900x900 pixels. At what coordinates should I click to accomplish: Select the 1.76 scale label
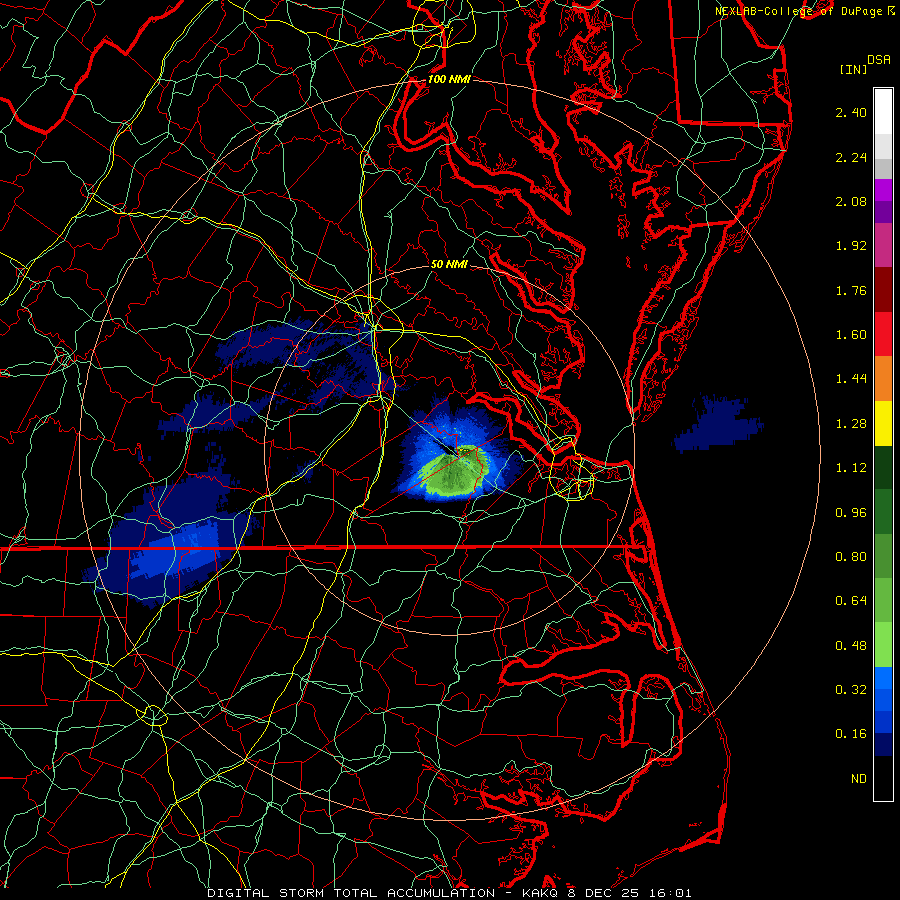tap(851, 290)
